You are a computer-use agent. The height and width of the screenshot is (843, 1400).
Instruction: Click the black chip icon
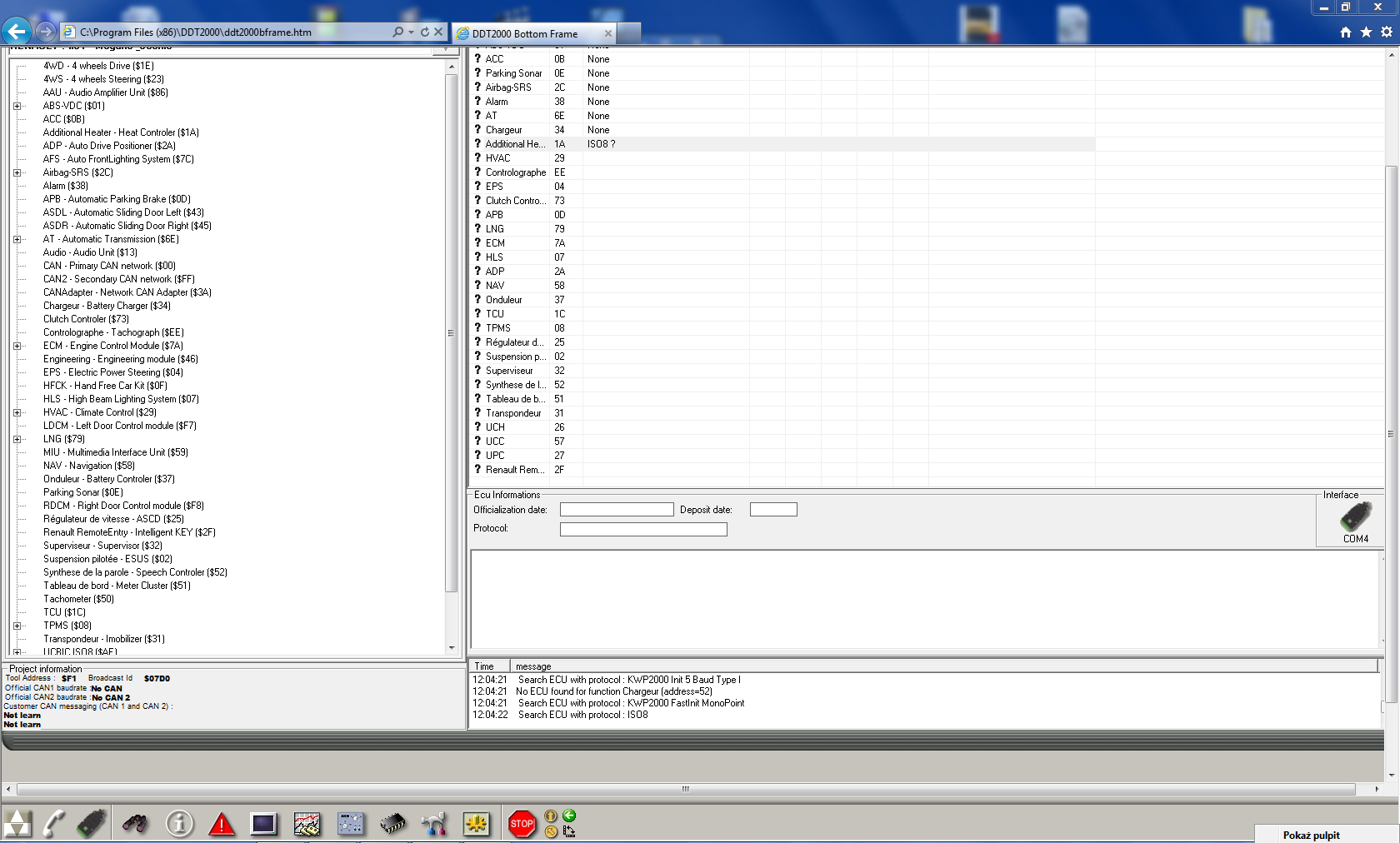point(392,824)
